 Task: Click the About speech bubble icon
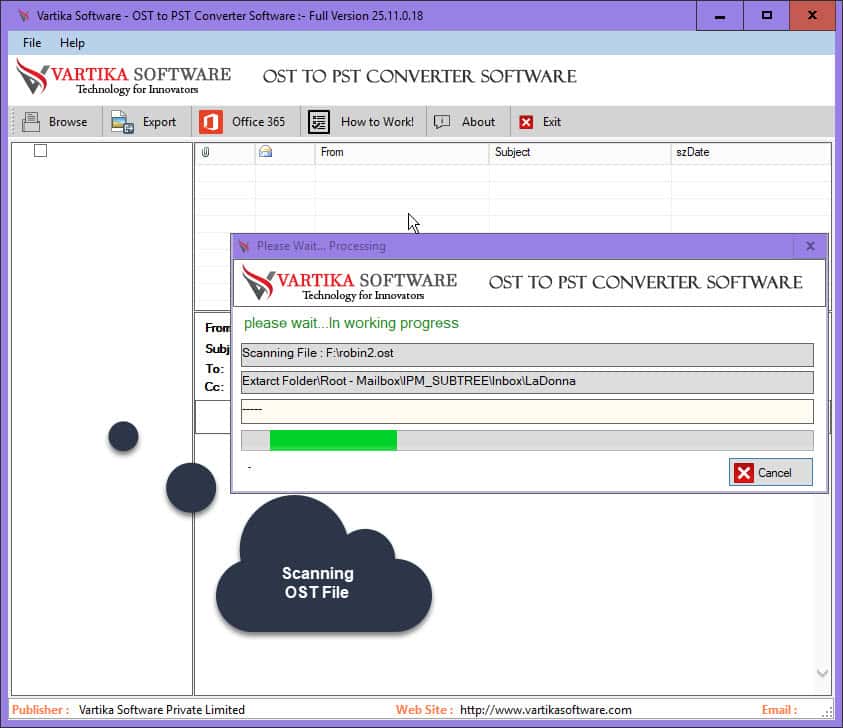pyautogui.click(x=442, y=122)
